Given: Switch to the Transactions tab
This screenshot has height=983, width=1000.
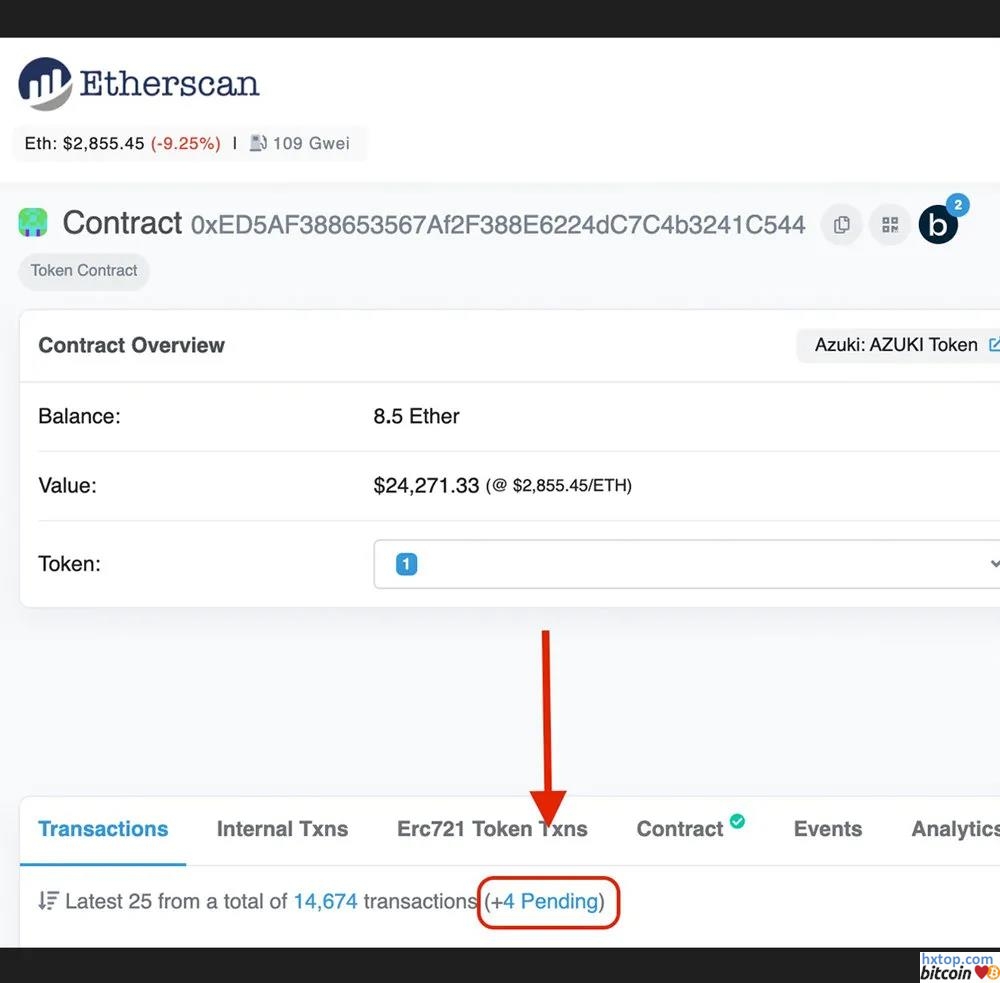Looking at the screenshot, I should coord(103,829).
